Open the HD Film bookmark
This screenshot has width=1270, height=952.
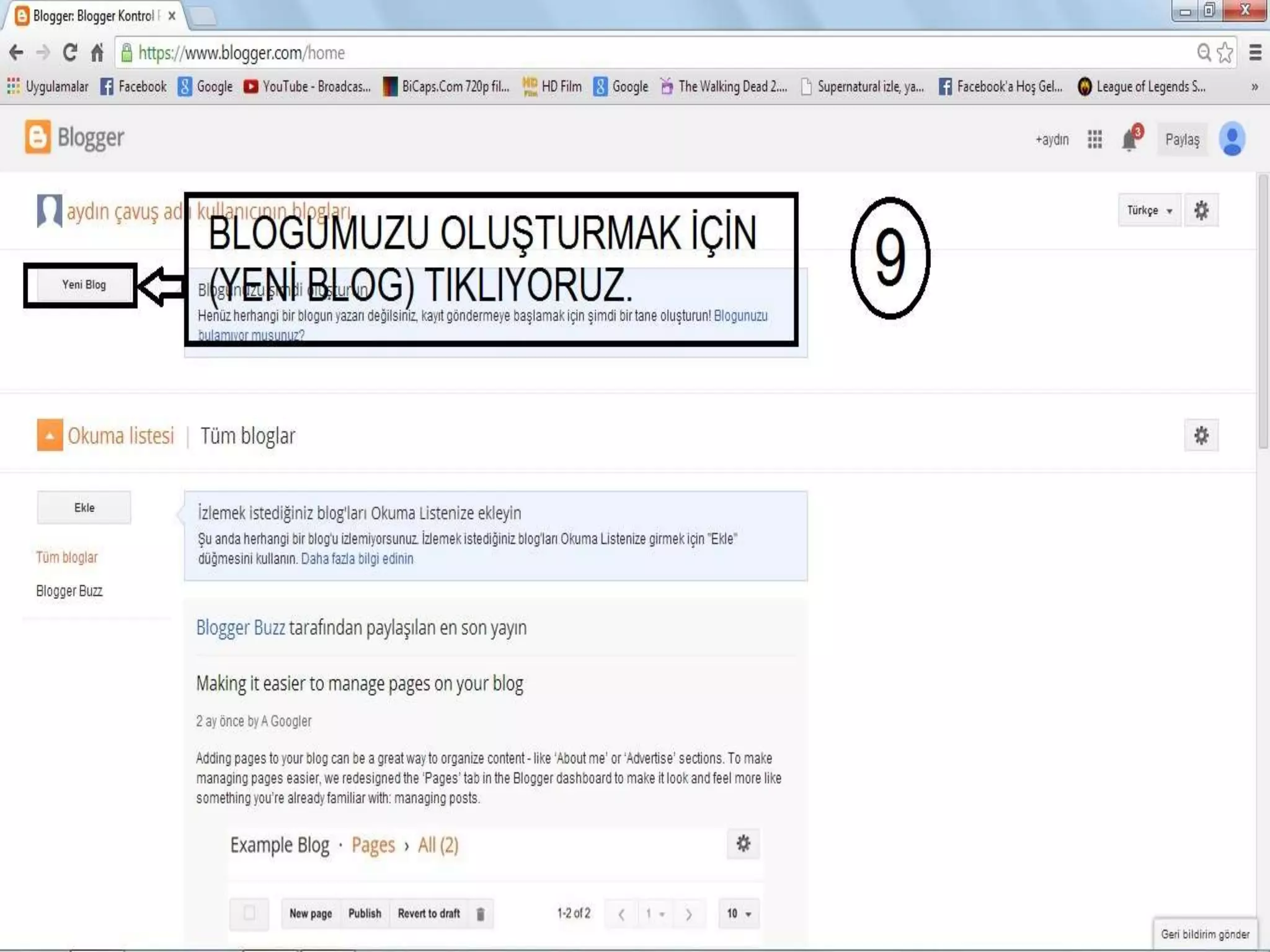[x=552, y=86]
